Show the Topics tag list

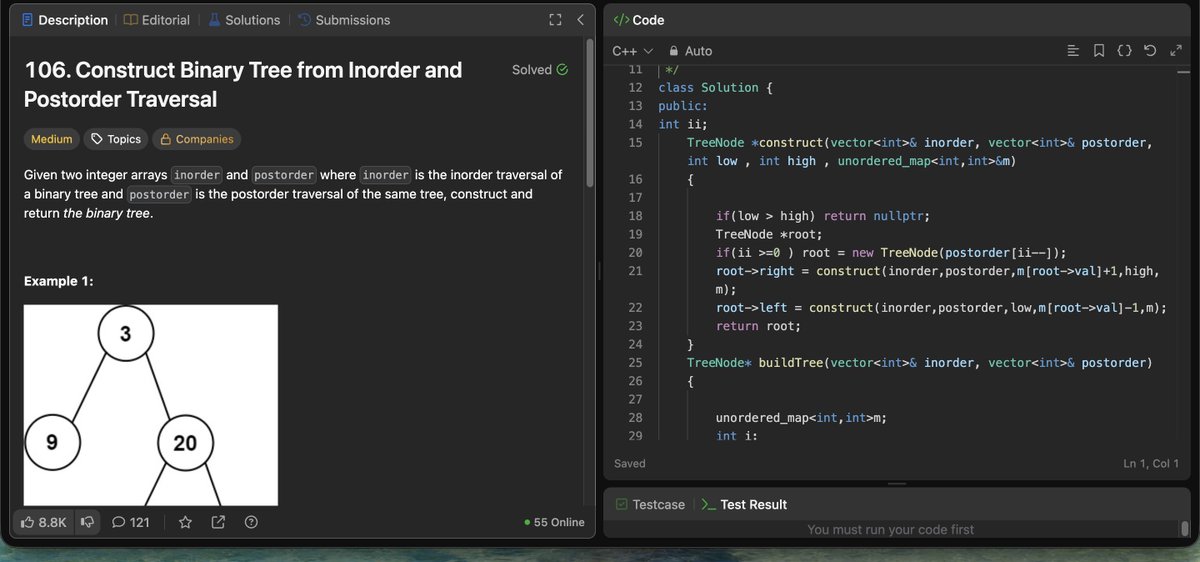(115, 140)
